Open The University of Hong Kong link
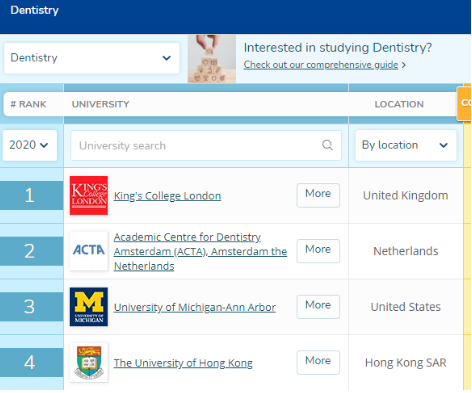This screenshot has width=472, height=393. point(183,363)
